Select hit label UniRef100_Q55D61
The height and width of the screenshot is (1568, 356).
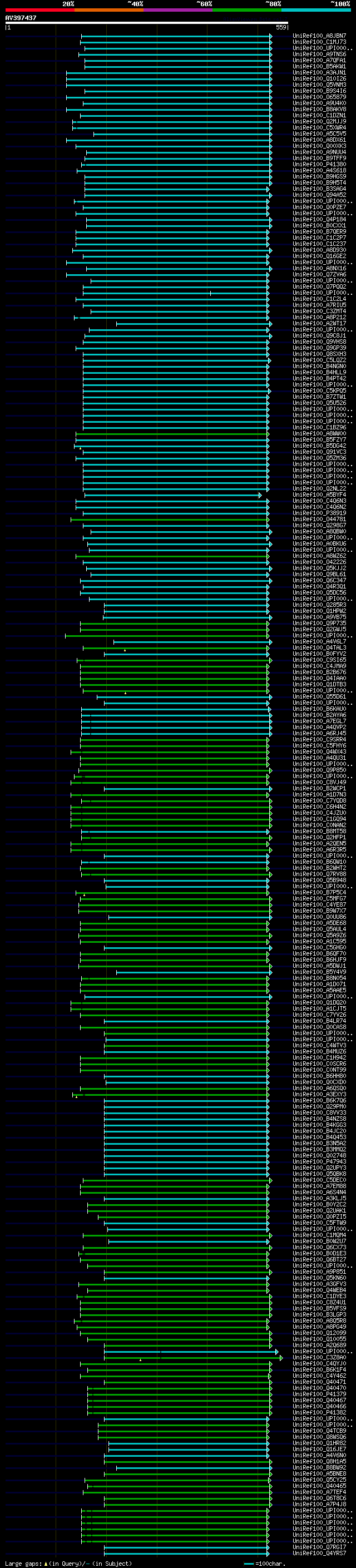pos(319,696)
